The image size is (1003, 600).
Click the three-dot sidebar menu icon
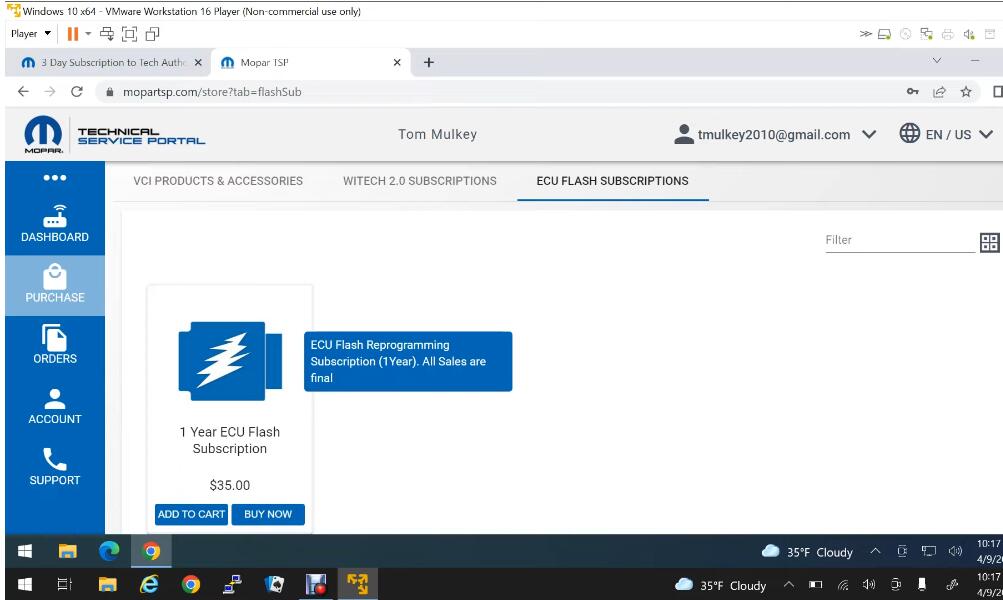(x=55, y=178)
